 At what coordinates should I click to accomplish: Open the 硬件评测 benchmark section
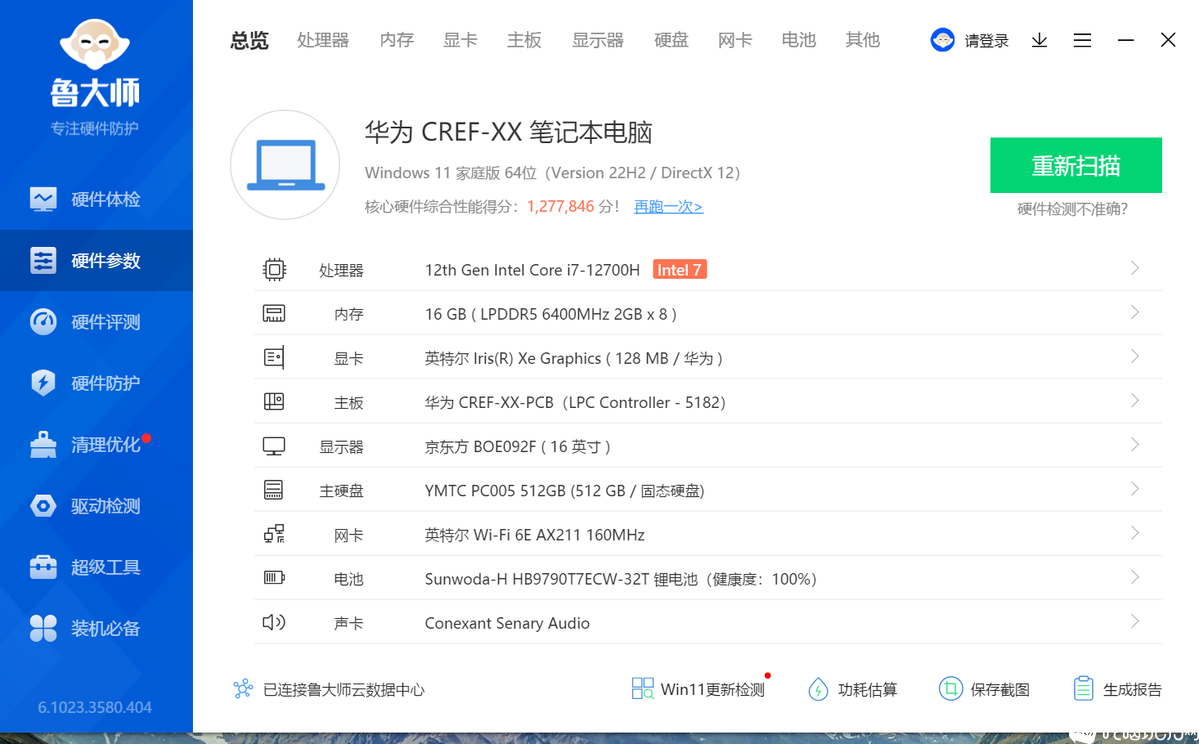pyautogui.click(x=96, y=322)
